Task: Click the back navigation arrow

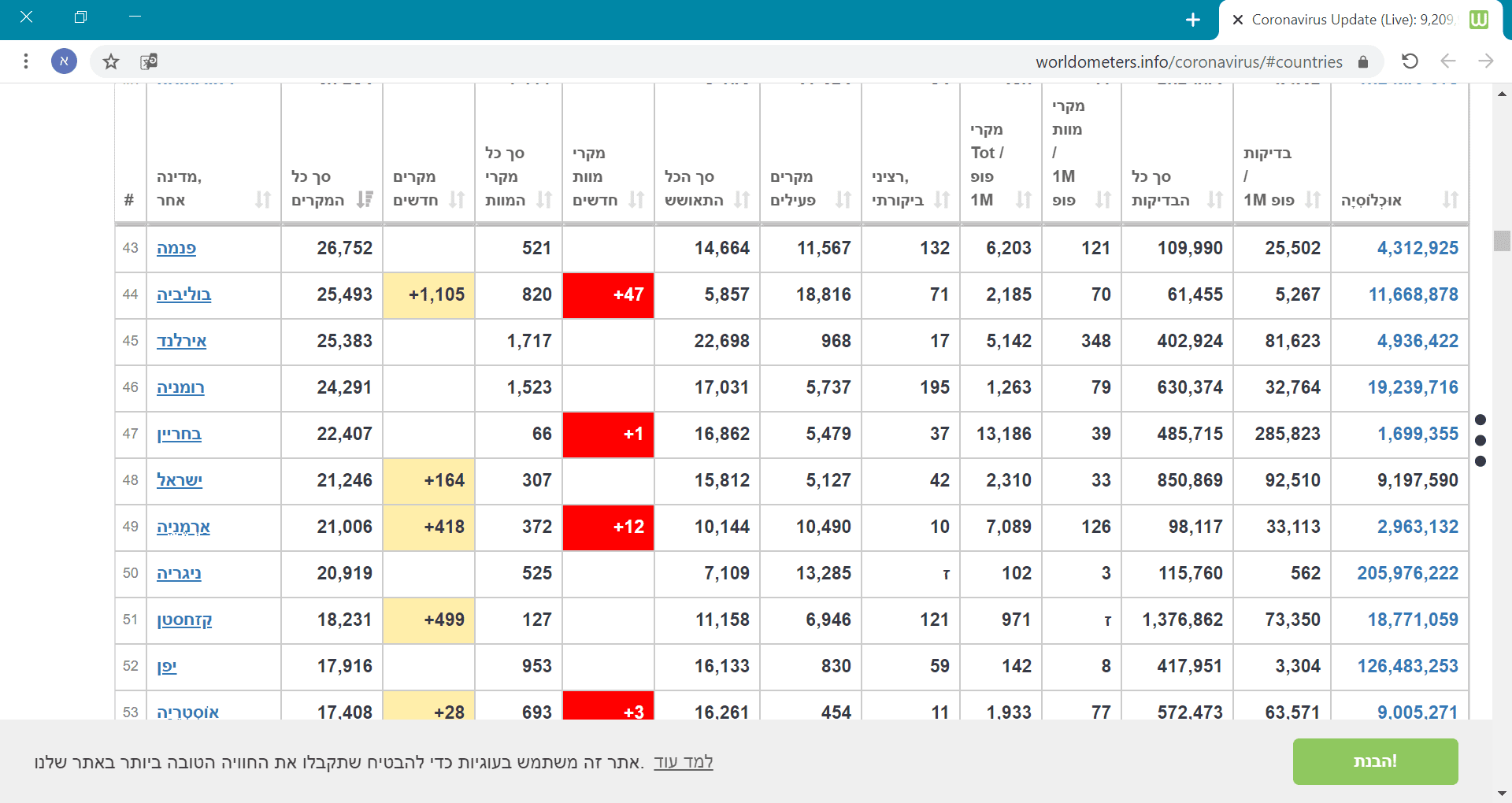Action: pyautogui.click(x=1448, y=61)
